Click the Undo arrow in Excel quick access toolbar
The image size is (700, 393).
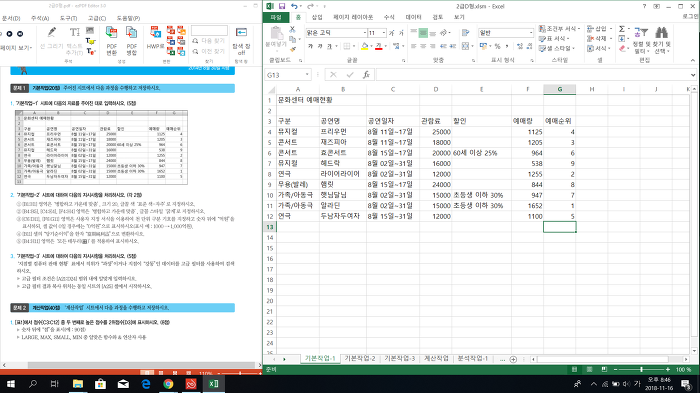coord(294,6)
